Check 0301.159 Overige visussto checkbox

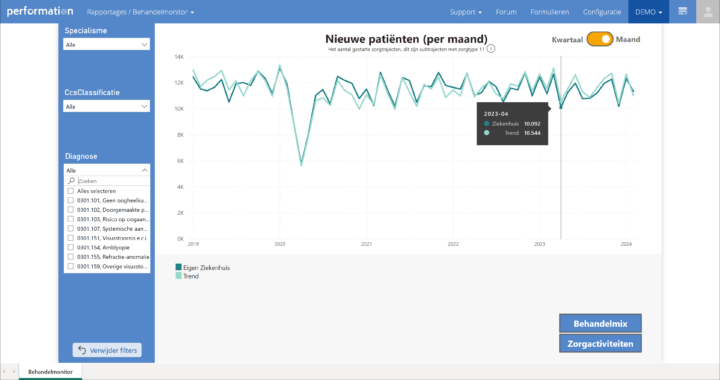(71, 266)
